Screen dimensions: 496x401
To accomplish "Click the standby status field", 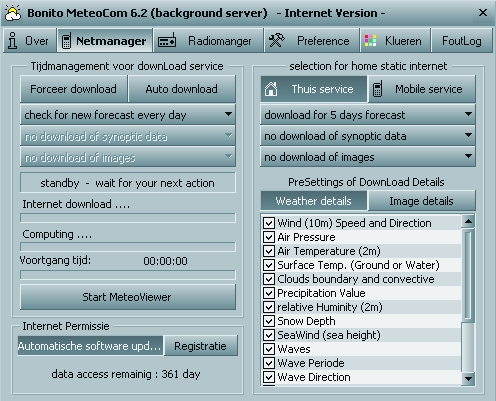I will (x=128, y=183).
